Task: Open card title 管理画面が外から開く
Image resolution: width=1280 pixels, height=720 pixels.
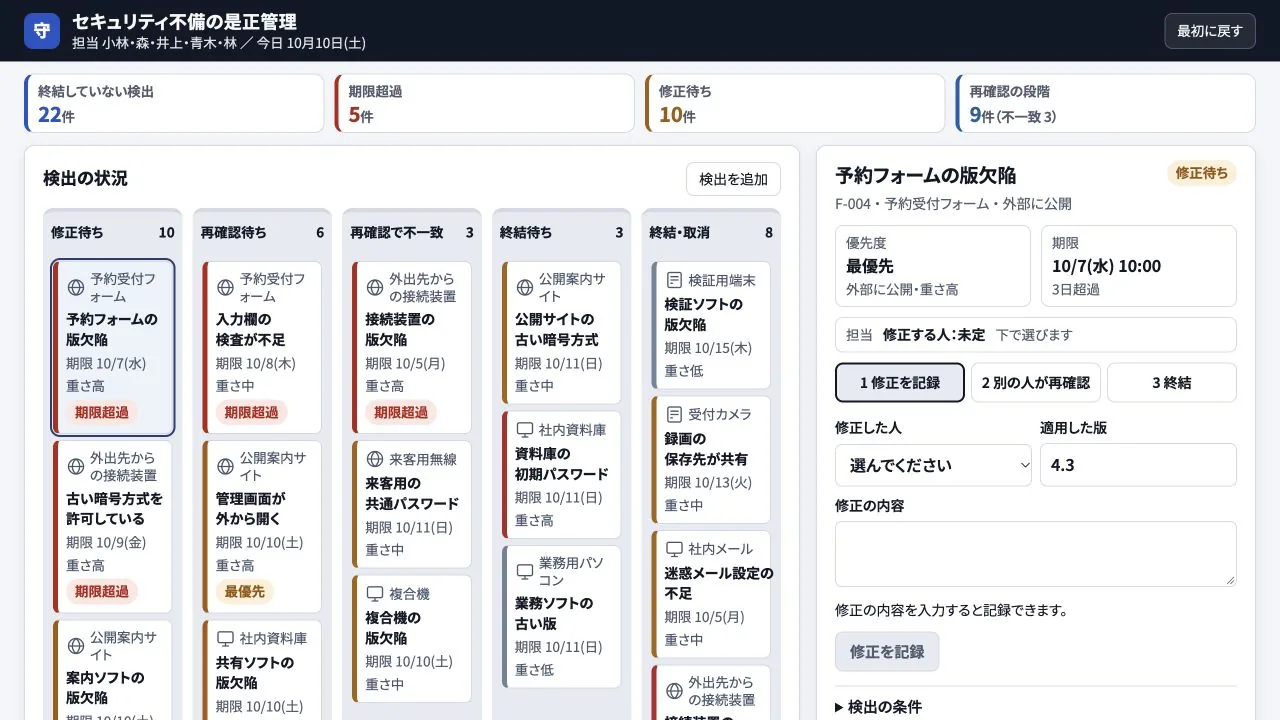Action: [x=251, y=508]
